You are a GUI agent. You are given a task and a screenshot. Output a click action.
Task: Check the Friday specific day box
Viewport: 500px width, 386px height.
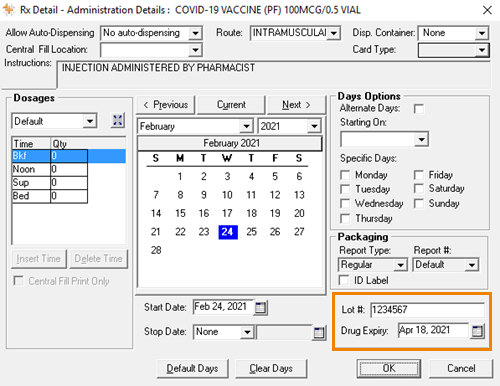[419, 175]
